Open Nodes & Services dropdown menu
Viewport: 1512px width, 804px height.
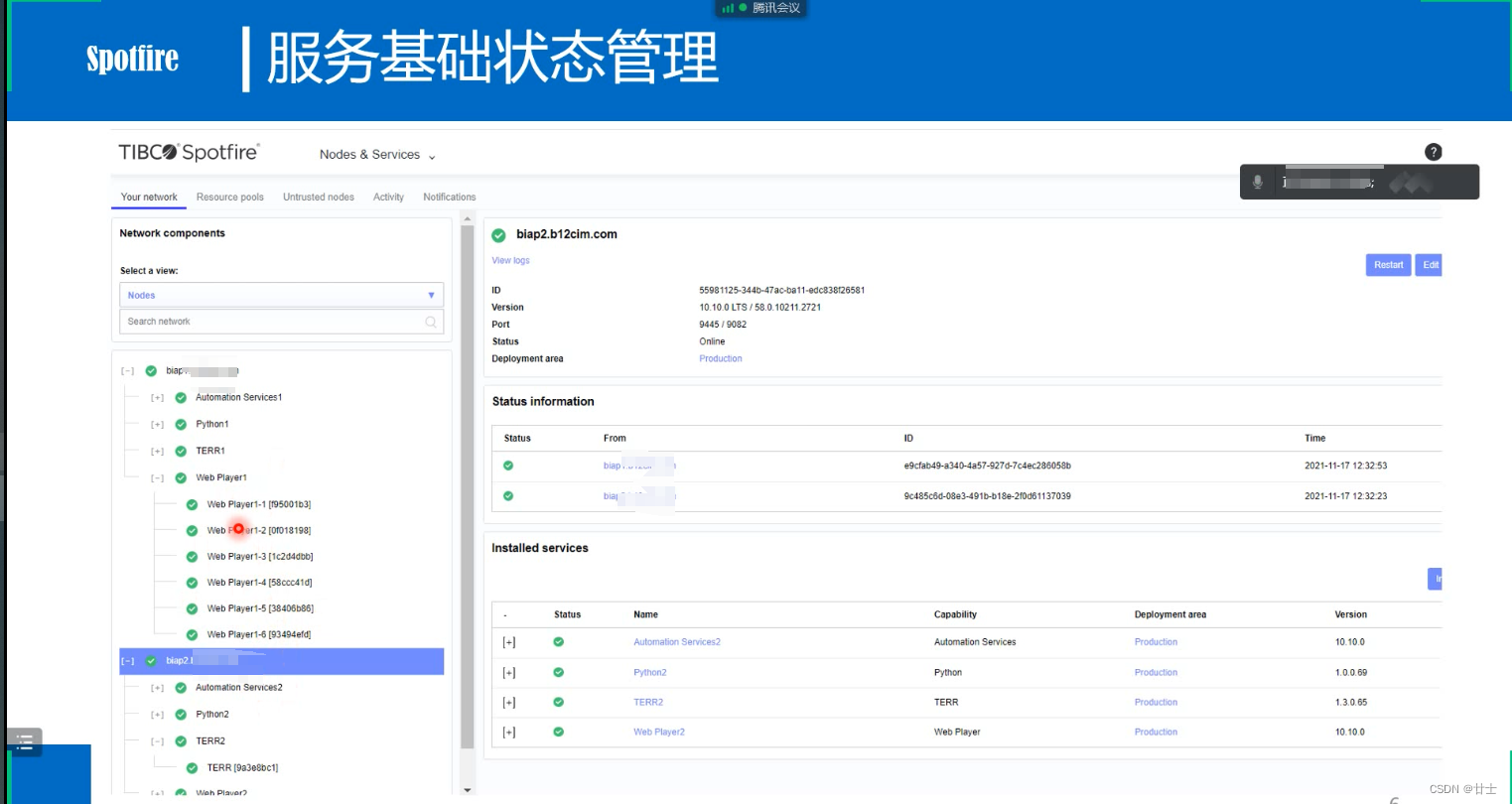[377, 155]
